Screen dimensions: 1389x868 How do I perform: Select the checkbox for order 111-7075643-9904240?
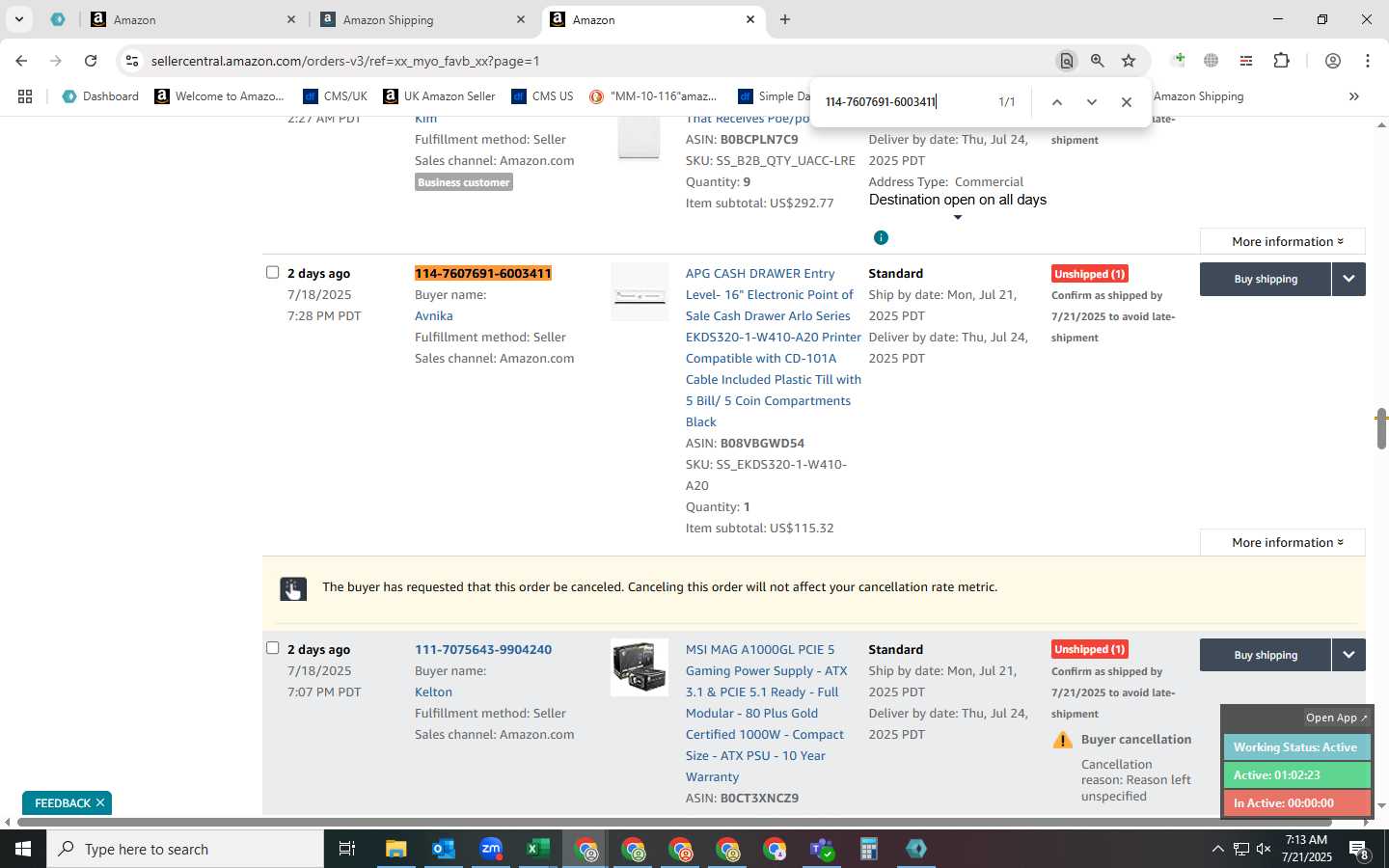click(272, 648)
